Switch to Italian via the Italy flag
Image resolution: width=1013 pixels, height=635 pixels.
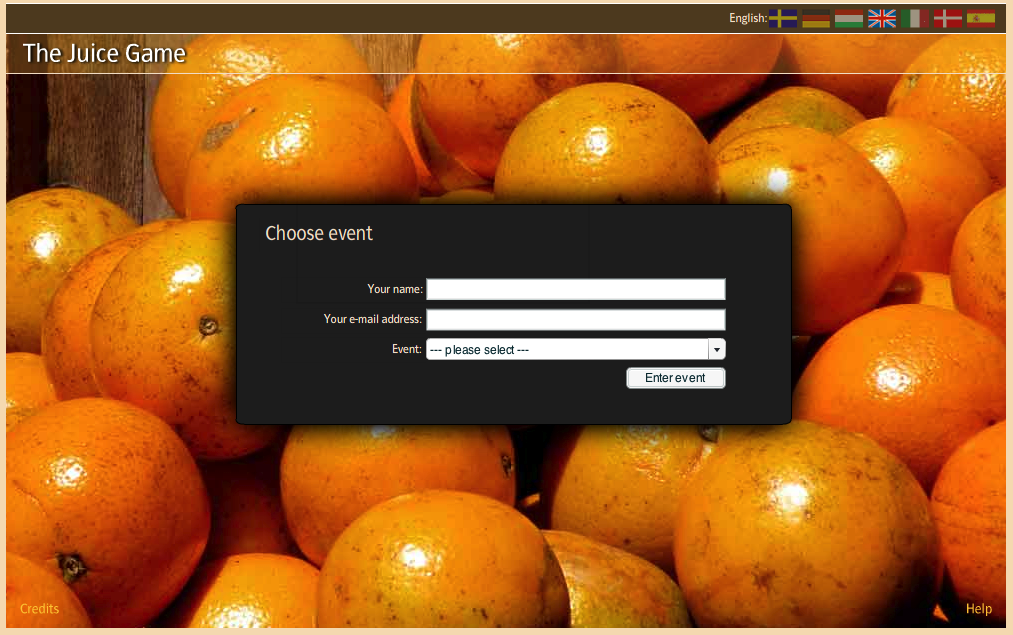915,18
